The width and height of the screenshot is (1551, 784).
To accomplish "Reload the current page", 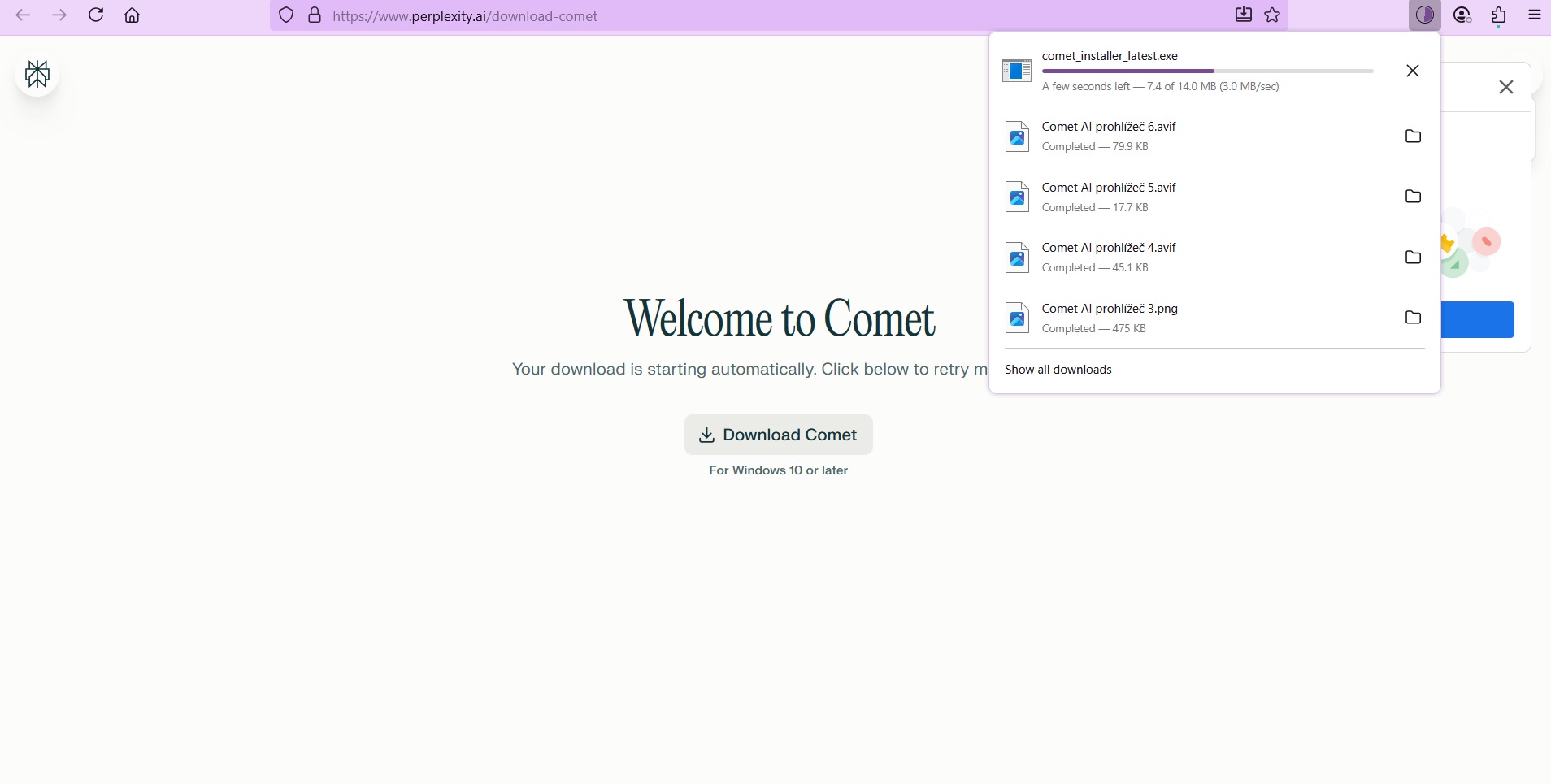I will [96, 15].
